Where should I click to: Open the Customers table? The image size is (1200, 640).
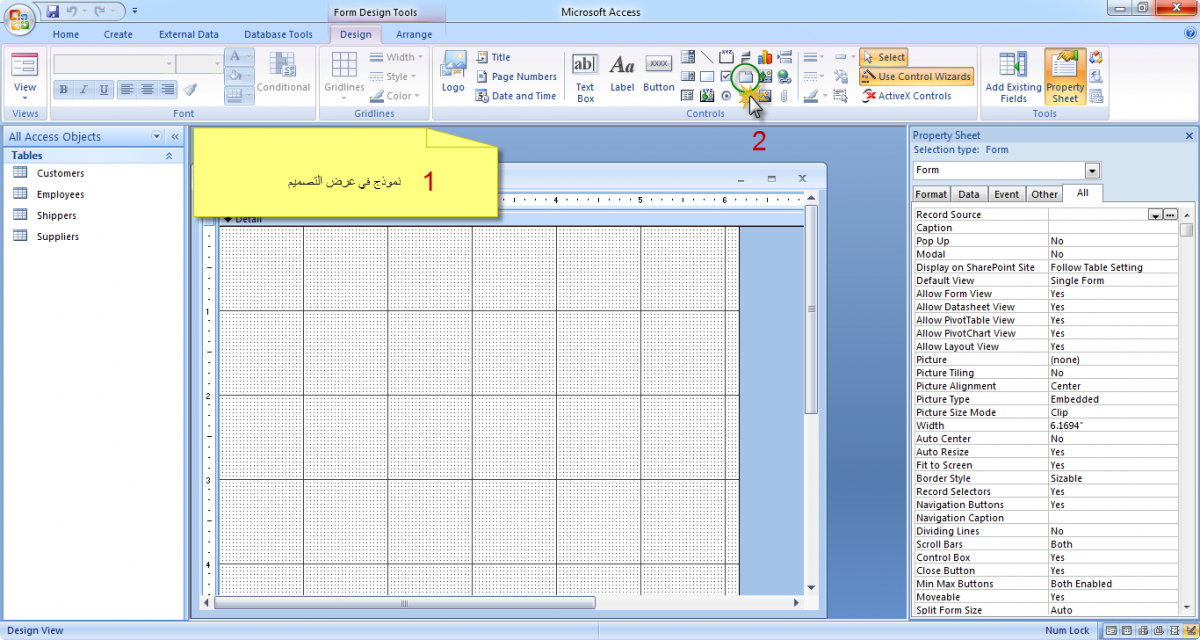pos(60,173)
